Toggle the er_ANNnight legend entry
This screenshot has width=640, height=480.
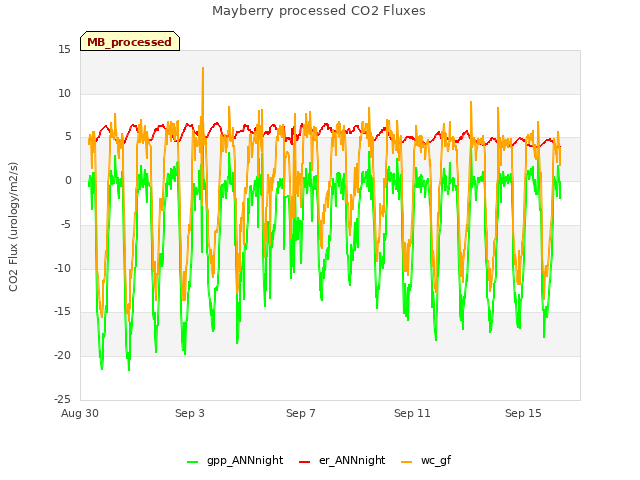(x=342, y=460)
